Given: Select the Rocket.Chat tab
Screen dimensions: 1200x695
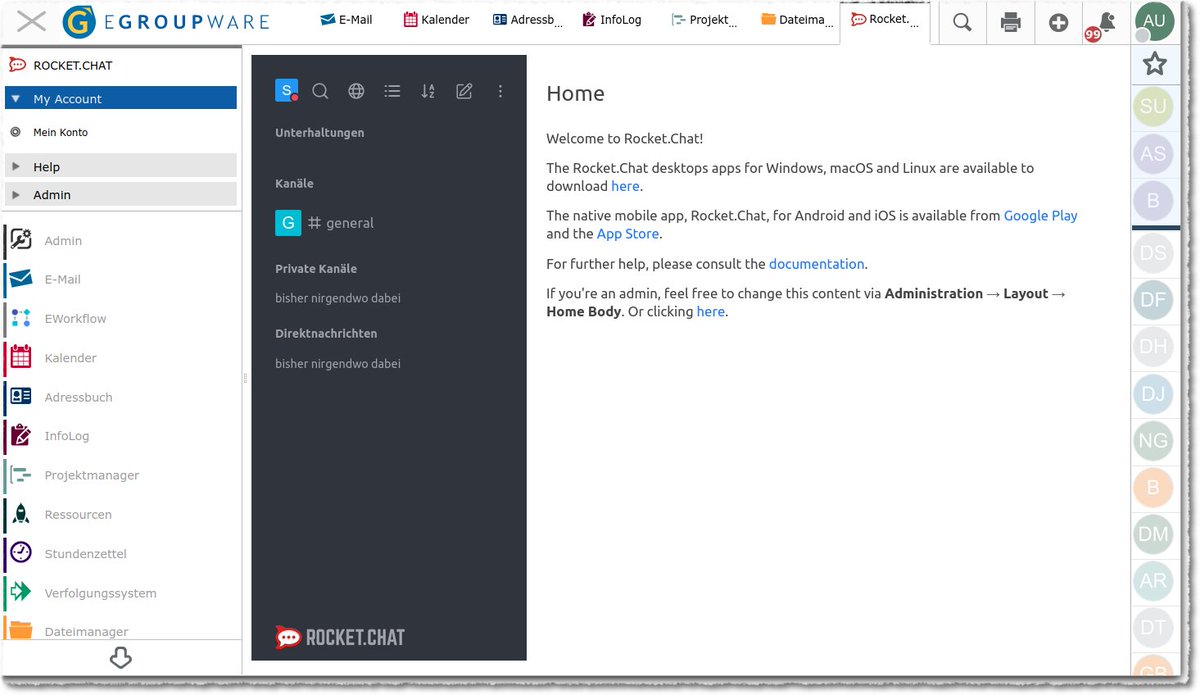Looking at the screenshot, I should tap(885, 19).
